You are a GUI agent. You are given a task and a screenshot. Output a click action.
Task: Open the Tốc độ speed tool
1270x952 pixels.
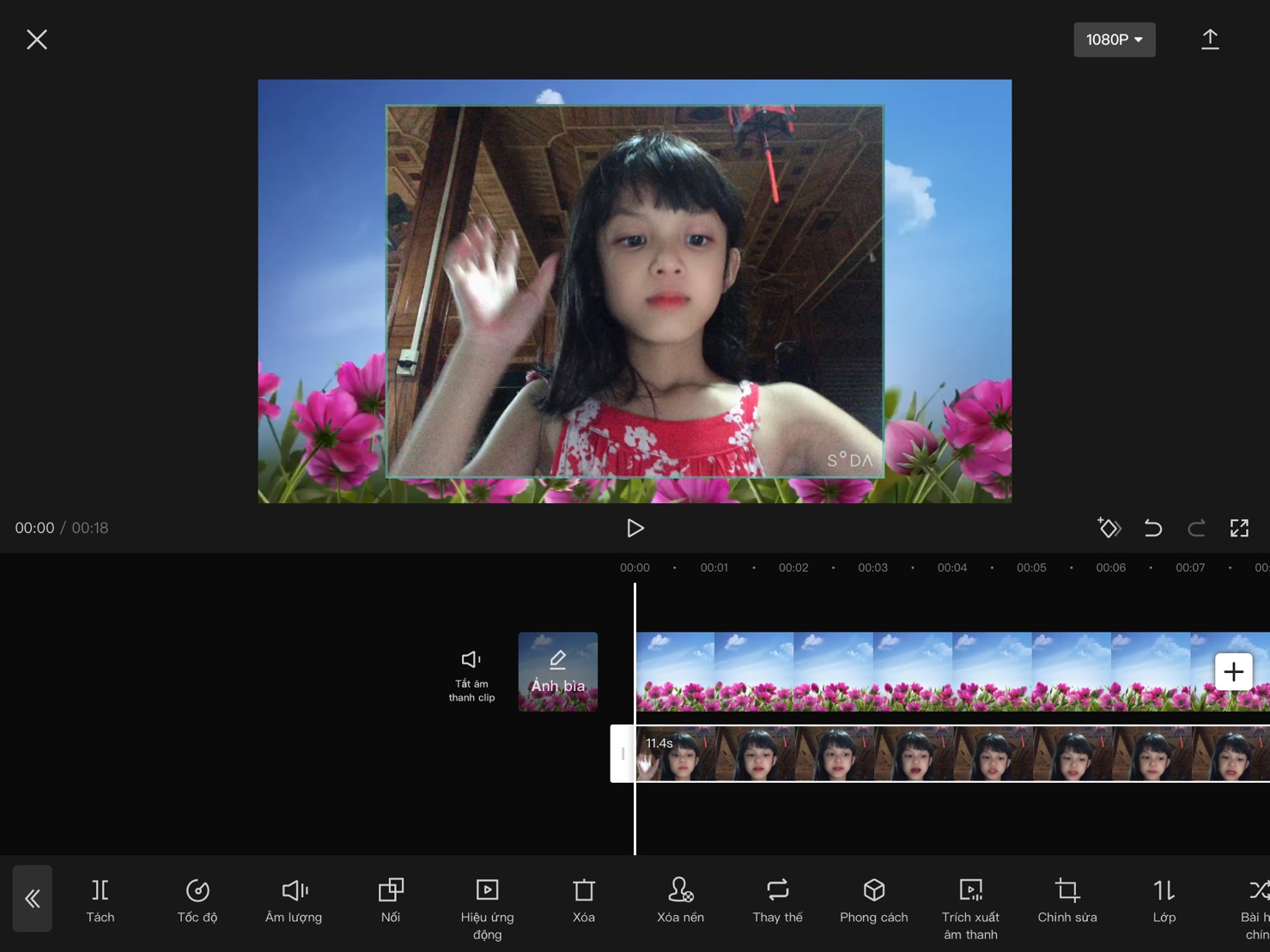point(197,900)
